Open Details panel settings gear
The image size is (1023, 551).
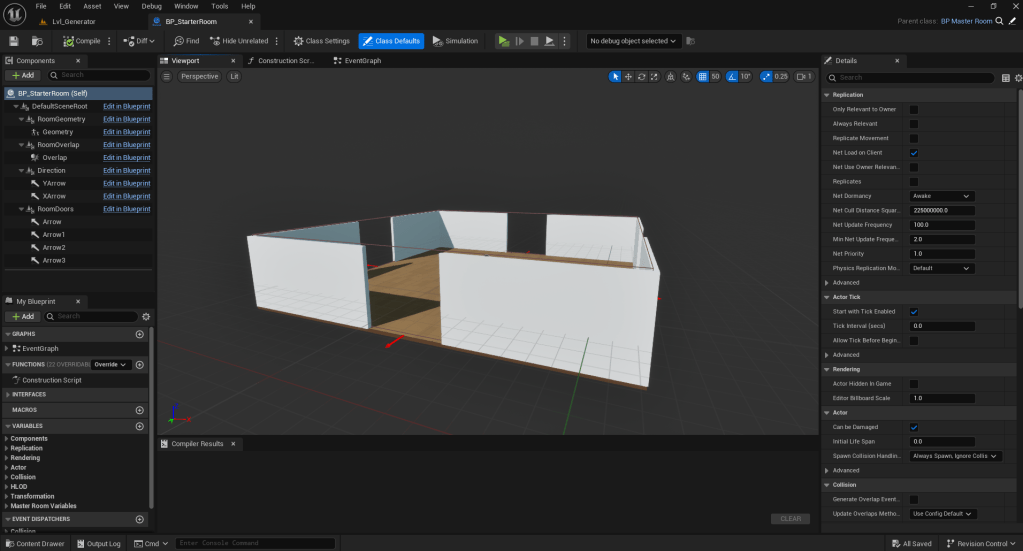(x=1017, y=77)
